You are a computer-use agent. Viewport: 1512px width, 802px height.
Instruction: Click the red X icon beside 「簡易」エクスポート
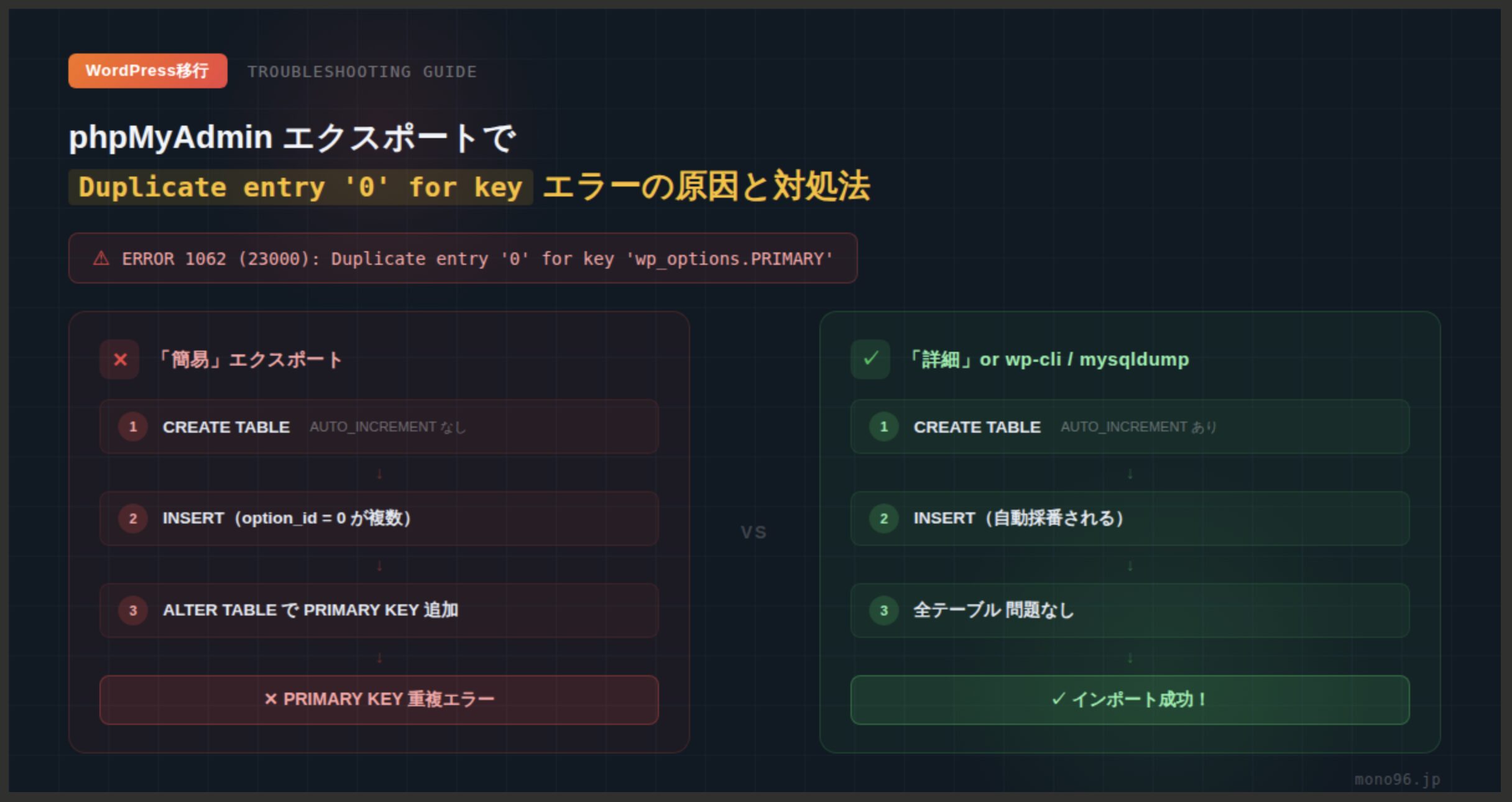pos(120,359)
